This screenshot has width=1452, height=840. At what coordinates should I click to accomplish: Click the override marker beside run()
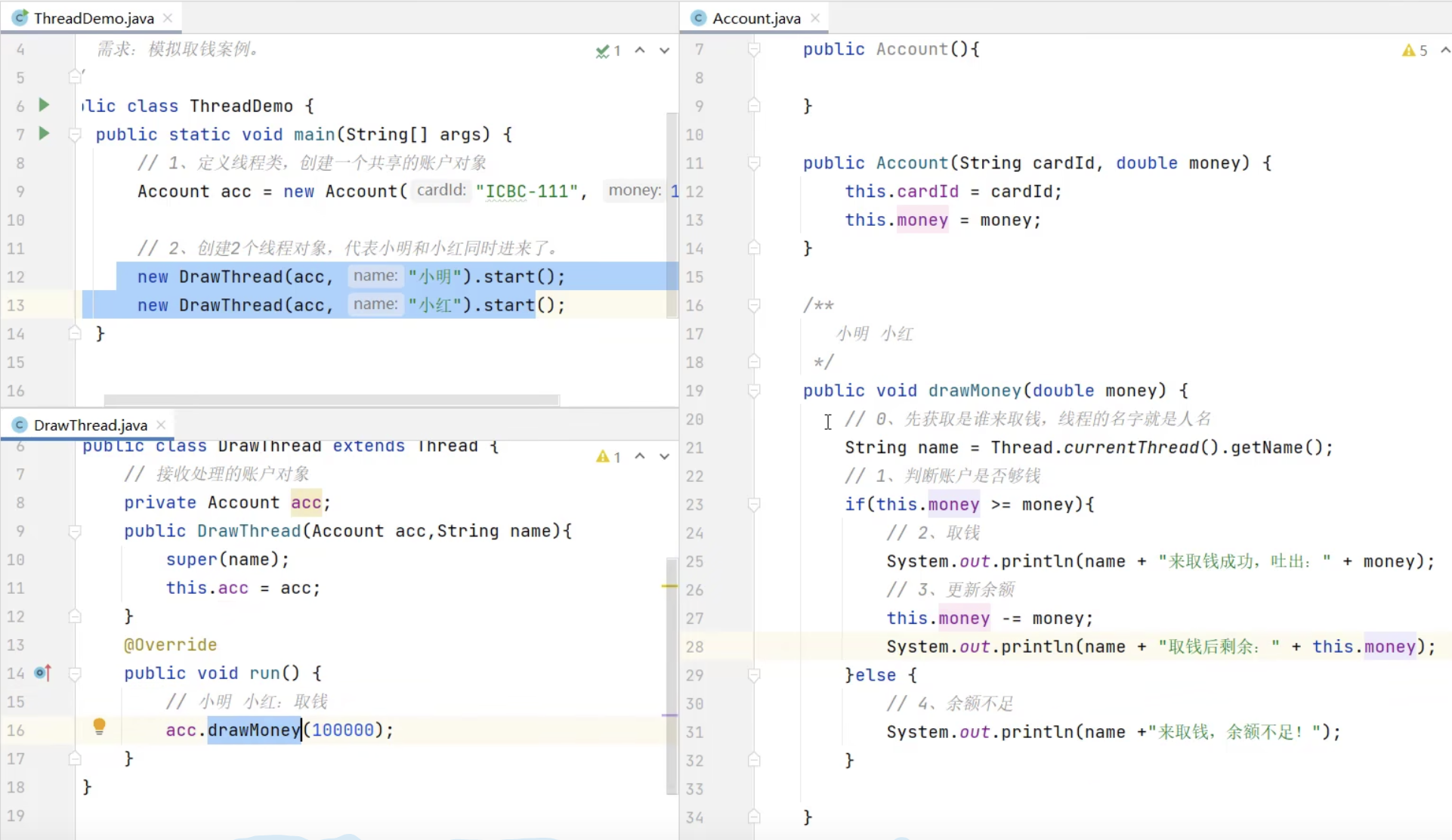pyautogui.click(x=43, y=672)
